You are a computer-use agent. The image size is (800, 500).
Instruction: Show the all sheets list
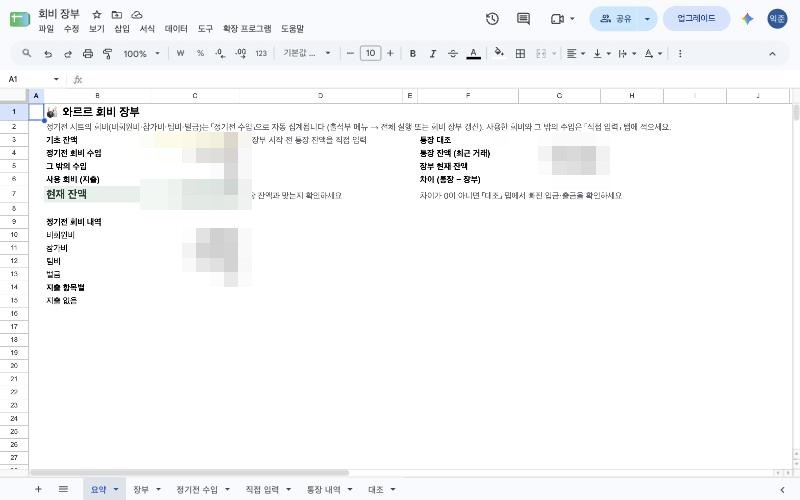(63, 489)
